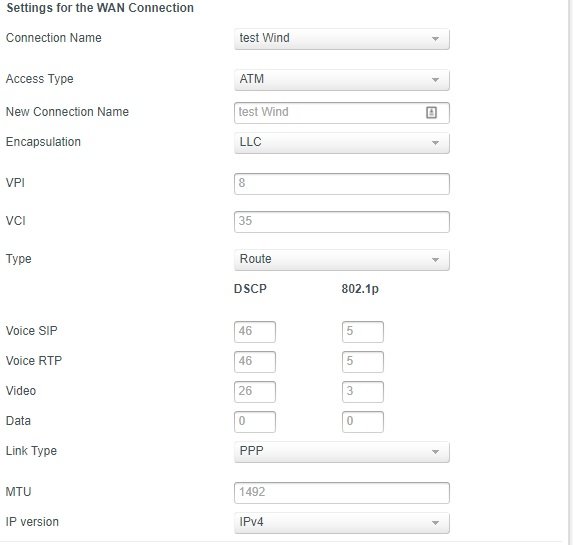Expand the Access Type ATM dropdown
This screenshot has height=545, width=573.
(x=342, y=80)
